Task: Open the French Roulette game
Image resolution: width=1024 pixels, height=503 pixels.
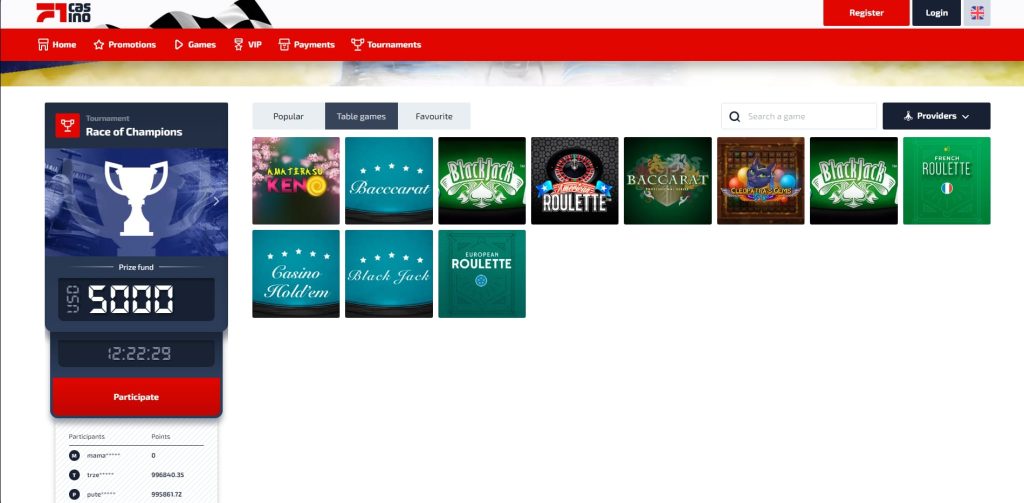Action: click(x=946, y=181)
